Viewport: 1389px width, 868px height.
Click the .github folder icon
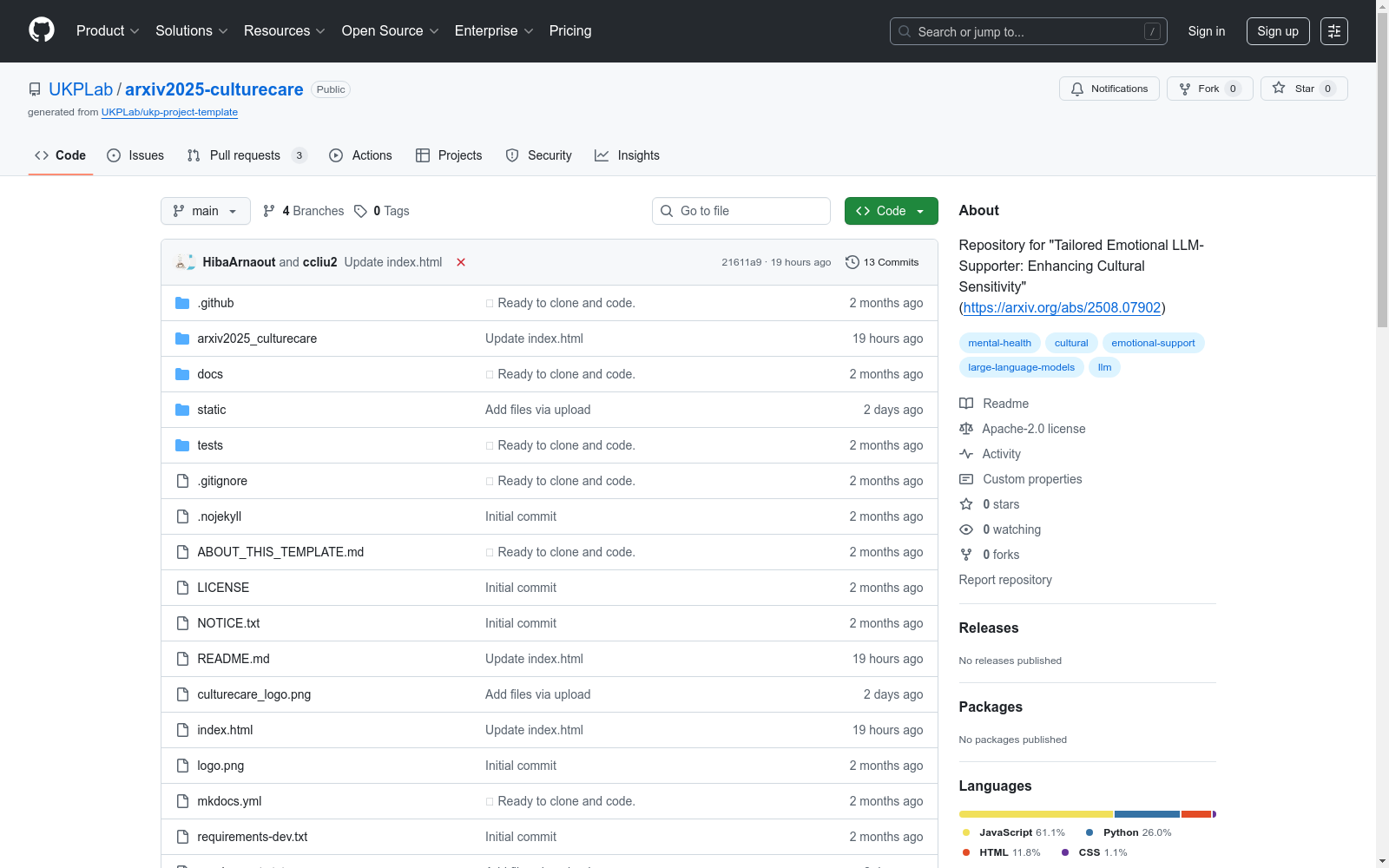point(182,303)
